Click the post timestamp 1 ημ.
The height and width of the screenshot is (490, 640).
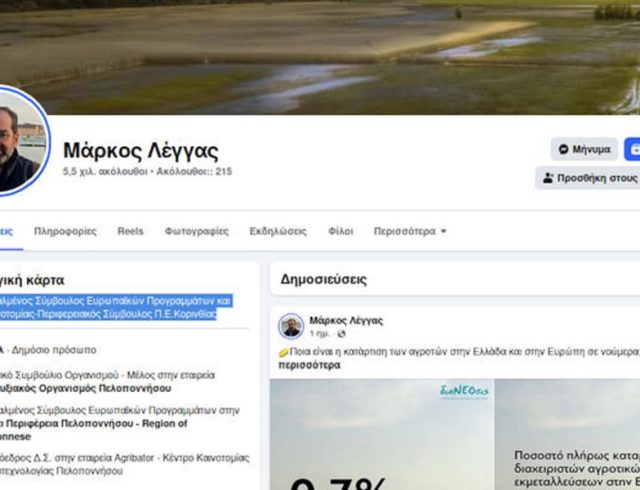[319, 334]
